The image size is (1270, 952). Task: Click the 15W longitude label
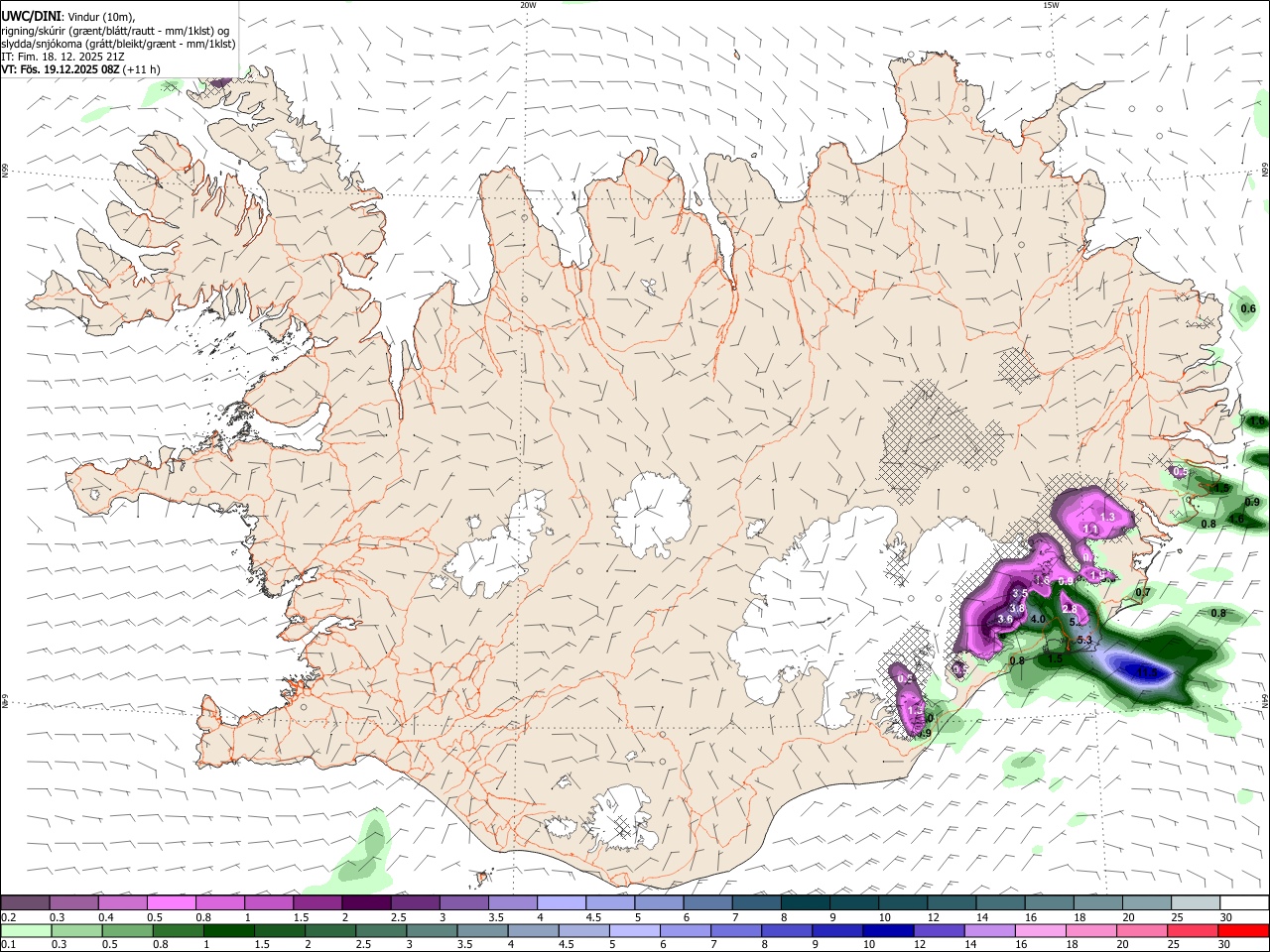[x=1051, y=5]
